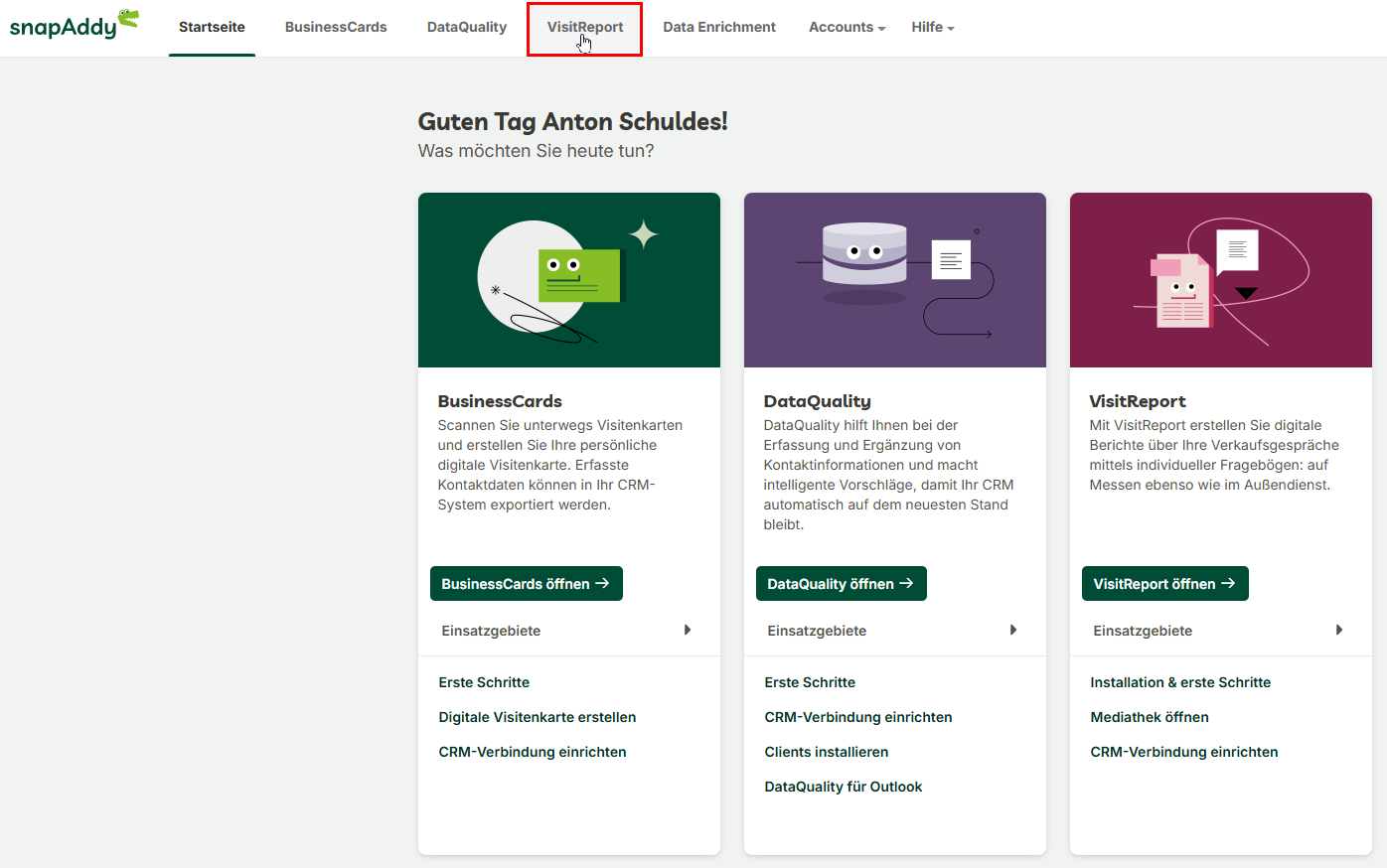Viewport: 1387px width, 868px height.
Task: Expand the Hilfe dropdown menu
Action: pyautogui.click(x=933, y=27)
